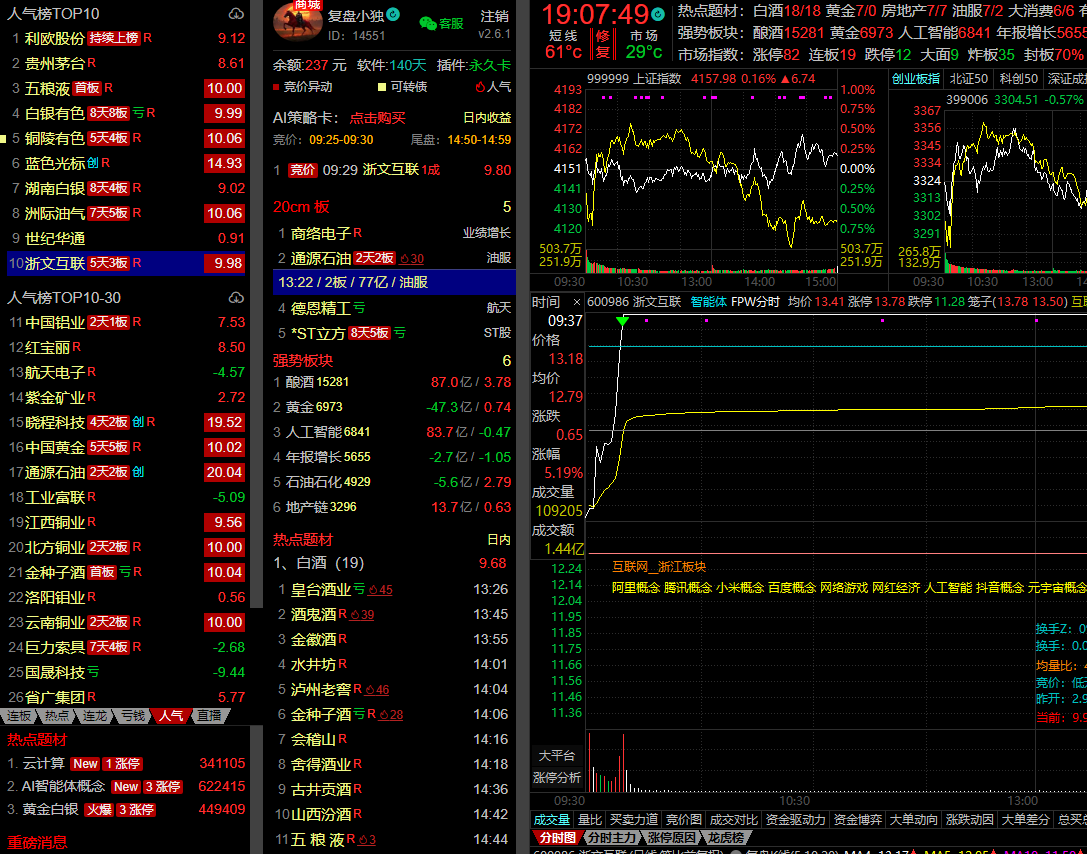1087x854 pixels.
Task: Open WeChat 客服 support icon
Action: coord(441,23)
